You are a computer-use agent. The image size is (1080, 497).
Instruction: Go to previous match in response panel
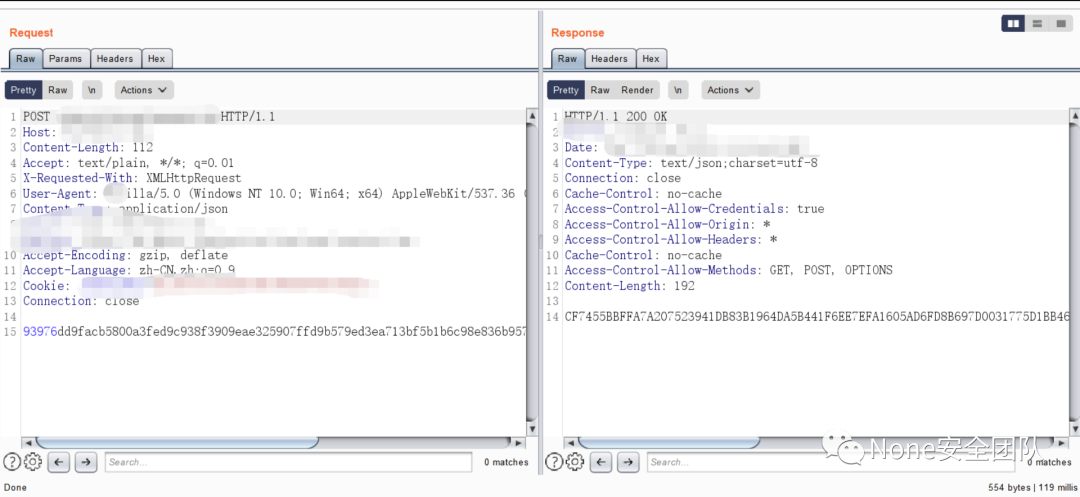601,462
